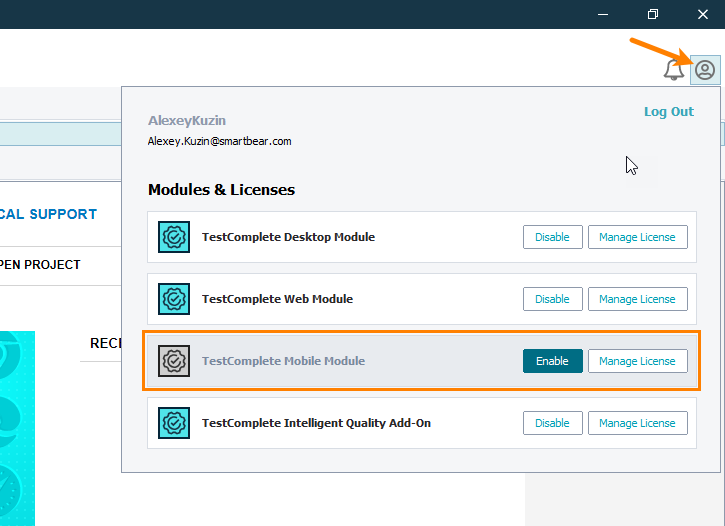Disable the TestComplete Web Module
Viewport: 725px width, 526px height.
(x=553, y=299)
